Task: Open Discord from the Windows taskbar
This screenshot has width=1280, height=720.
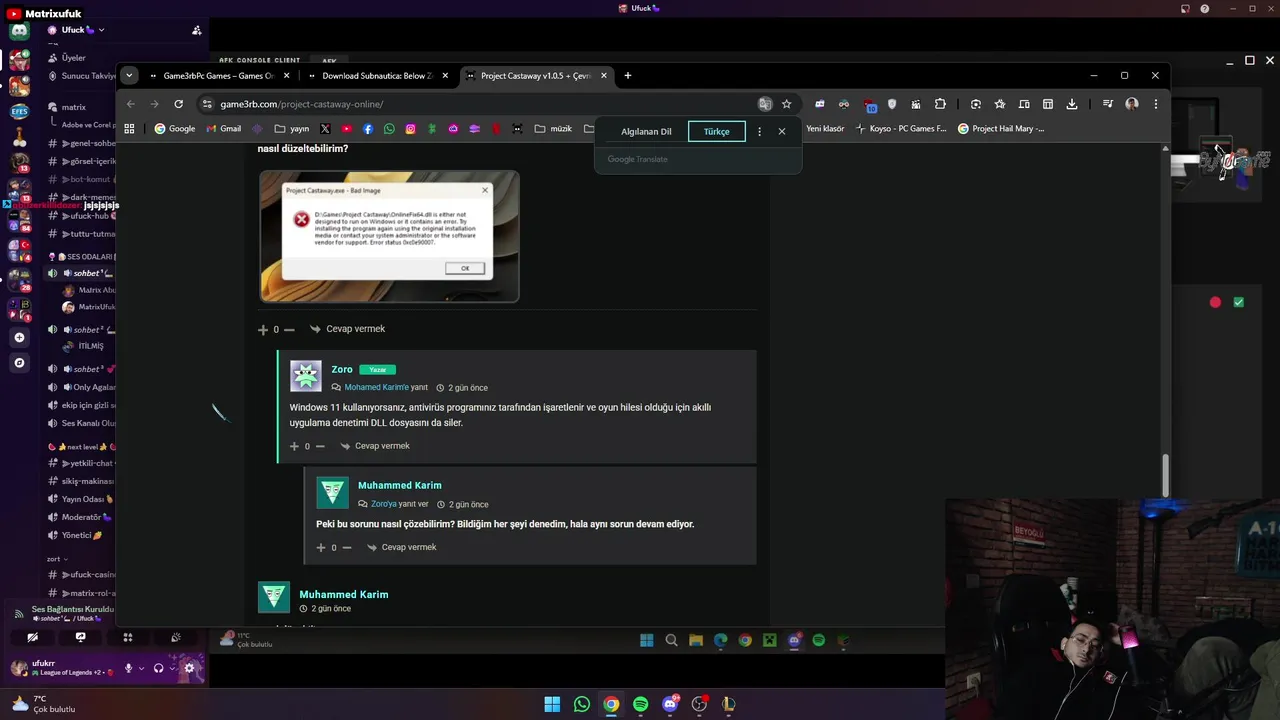Action: coord(670,704)
